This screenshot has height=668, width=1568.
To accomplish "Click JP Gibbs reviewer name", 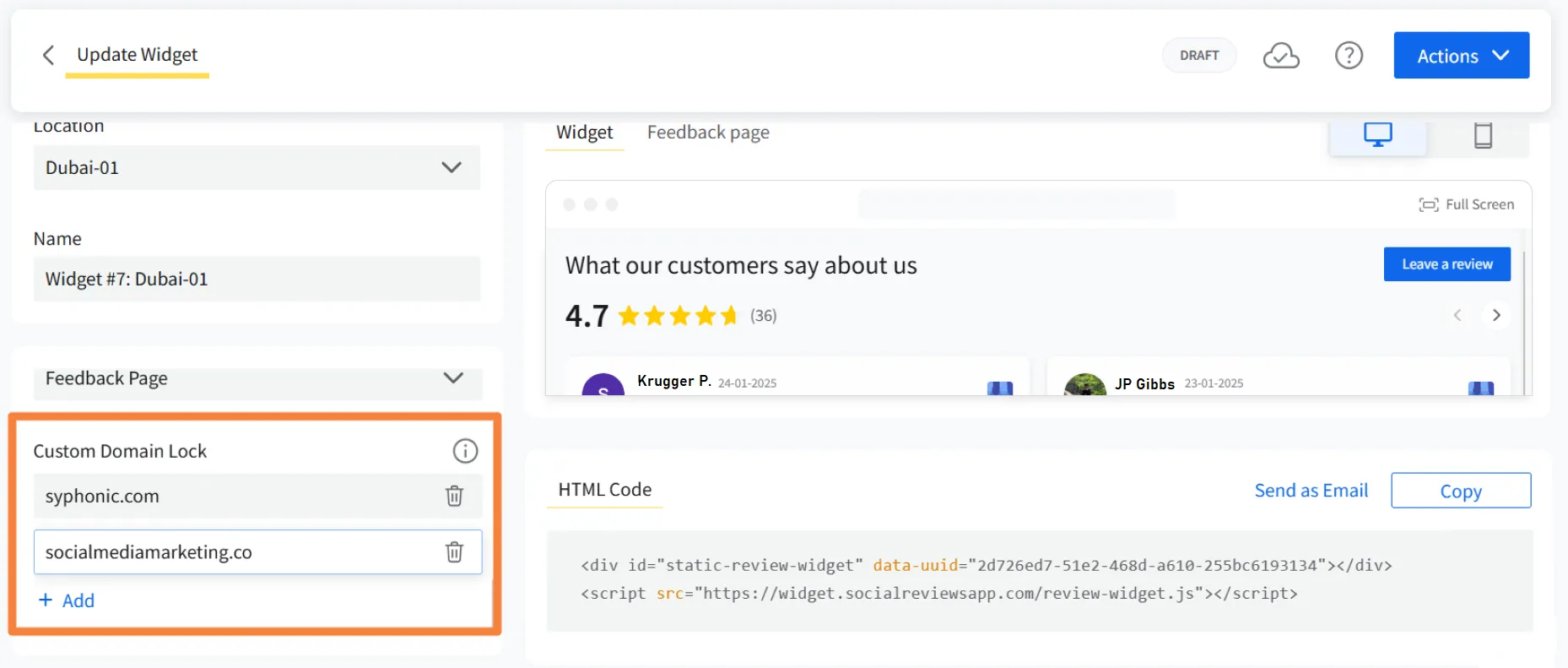I will tap(1144, 383).
